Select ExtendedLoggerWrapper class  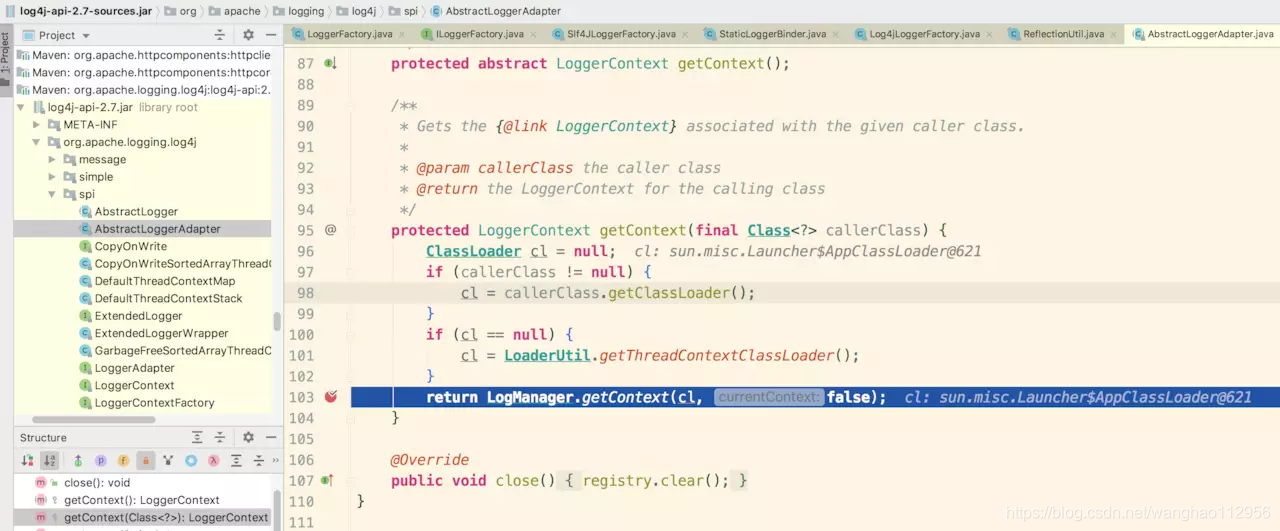[153, 333]
